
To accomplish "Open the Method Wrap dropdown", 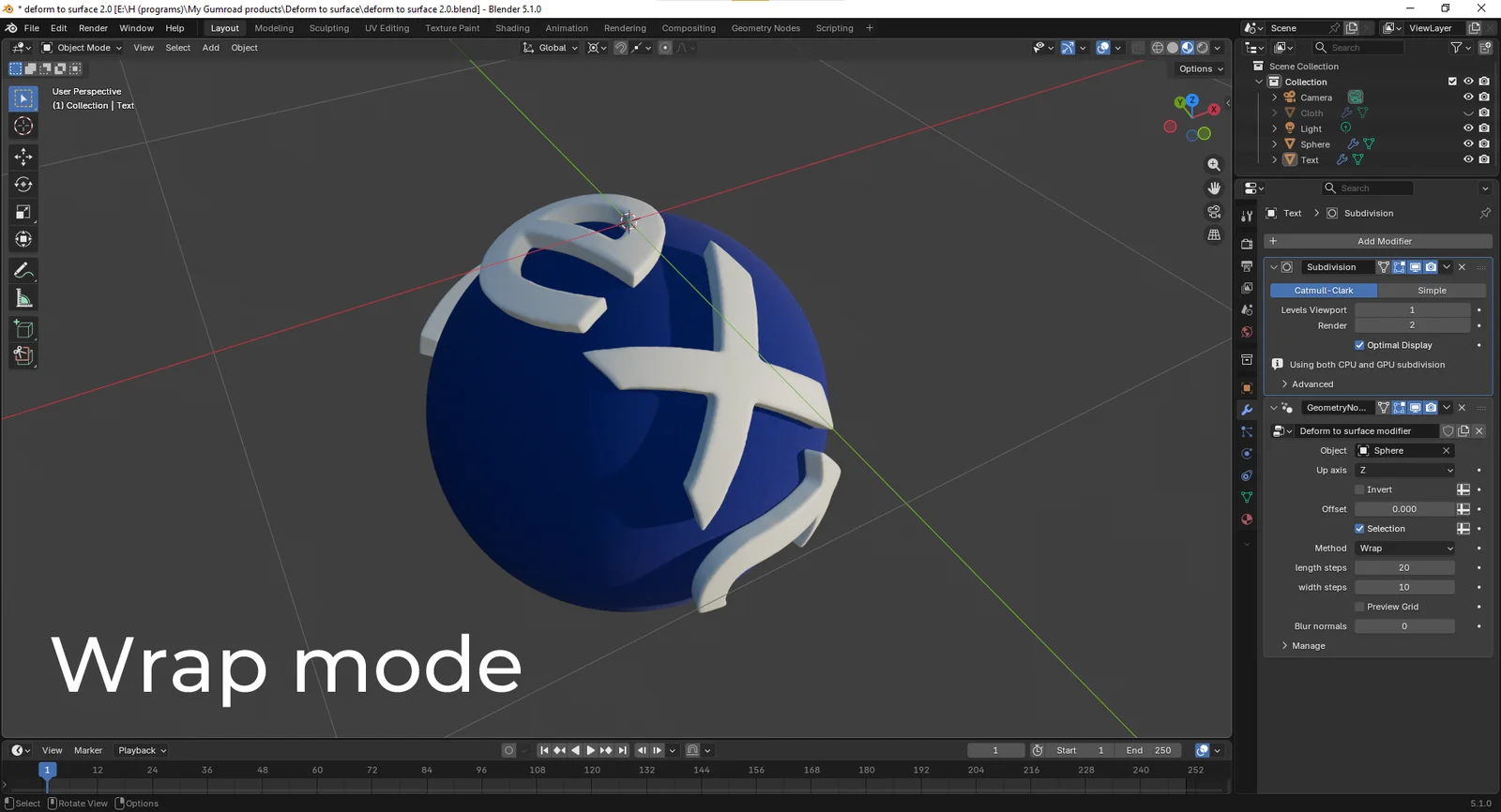I will (x=1405, y=549).
